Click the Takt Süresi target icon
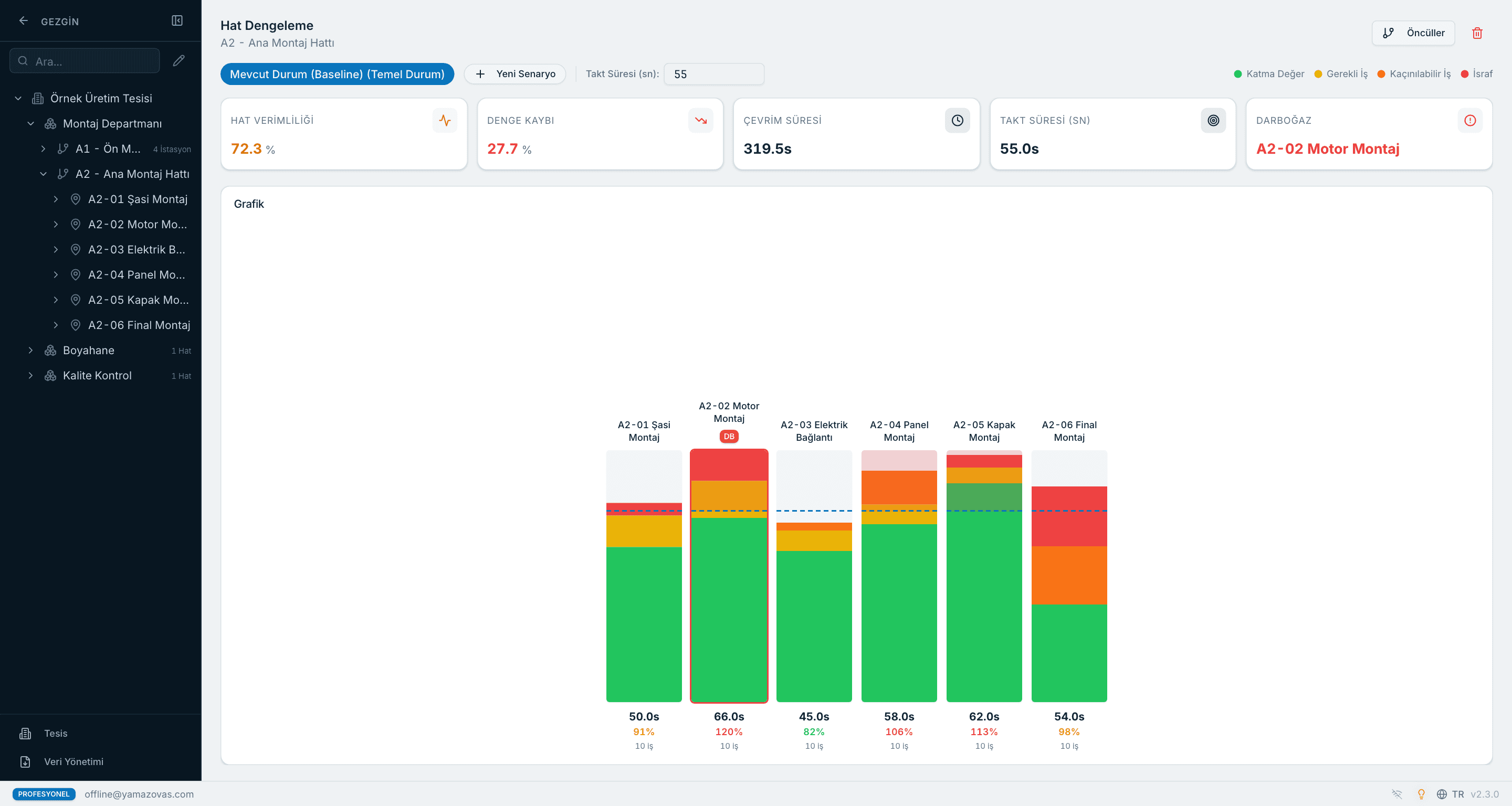The width and height of the screenshot is (1512, 806). (1213, 120)
